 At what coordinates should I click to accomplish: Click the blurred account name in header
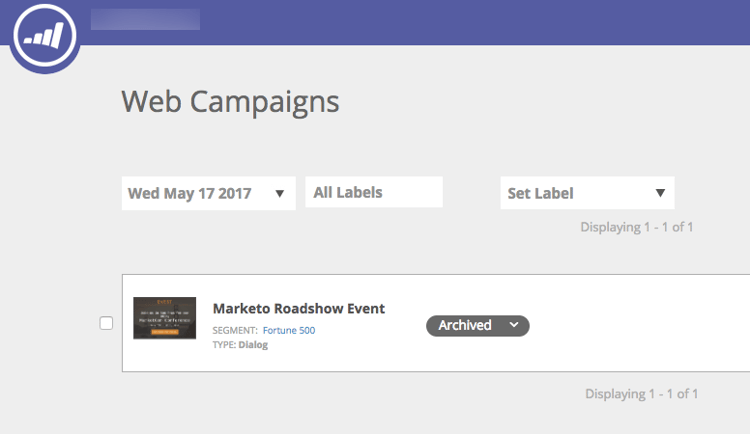pos(145,19)
